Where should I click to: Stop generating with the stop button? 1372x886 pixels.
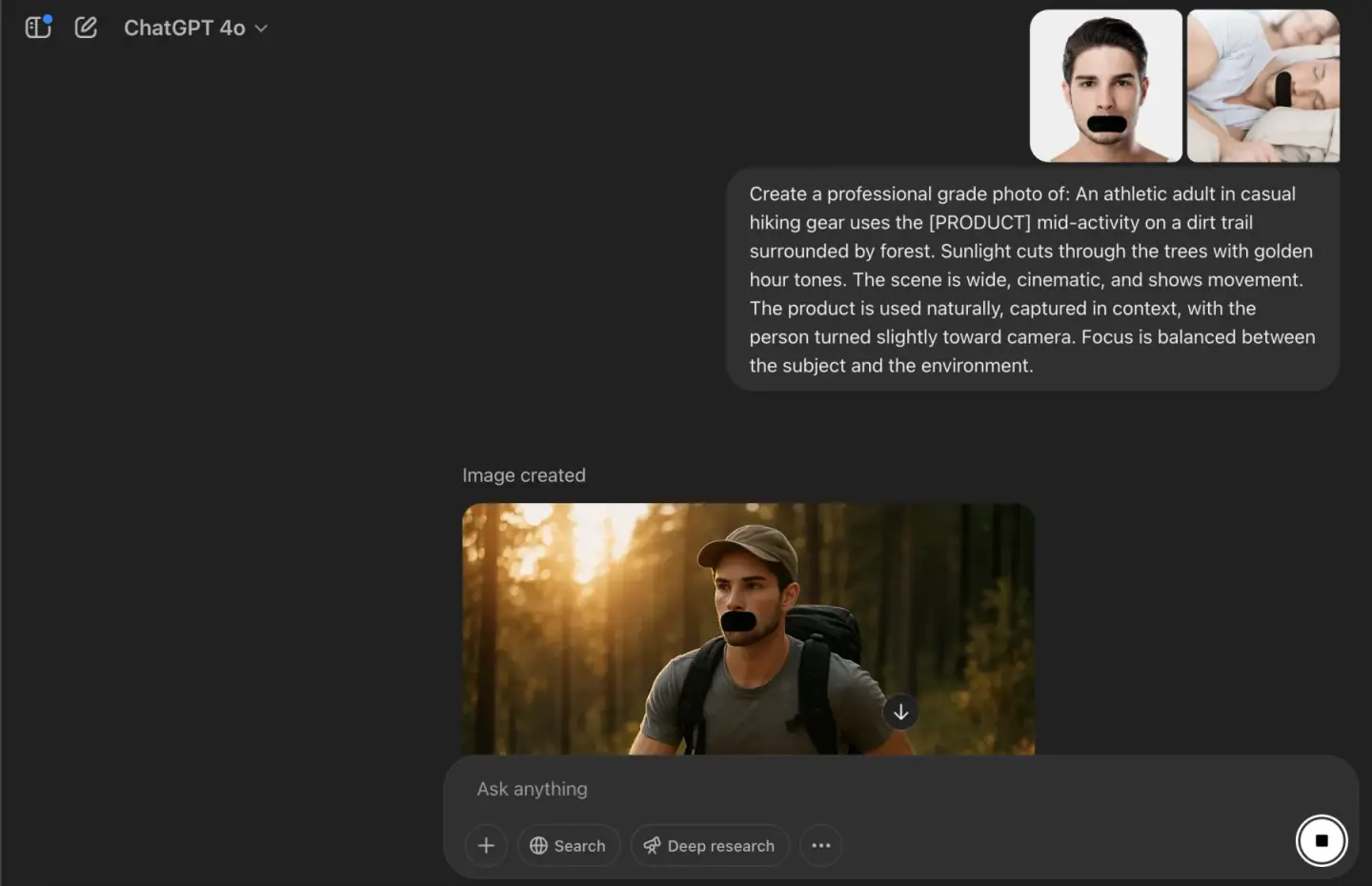tap(1322, 840)
